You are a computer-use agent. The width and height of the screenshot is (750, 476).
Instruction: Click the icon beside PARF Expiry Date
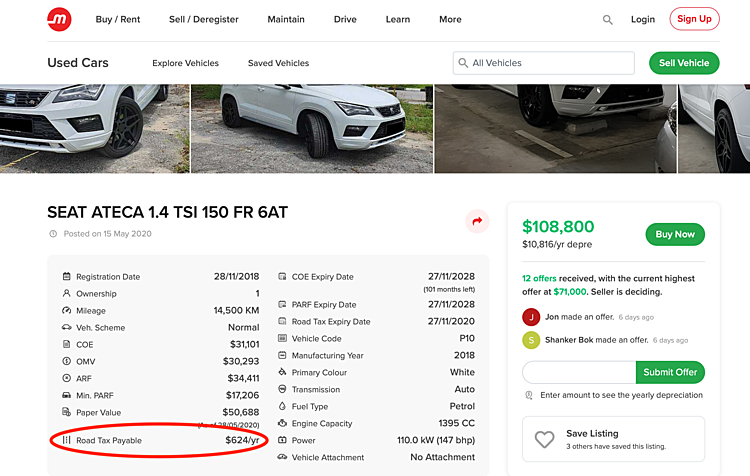tap(282, 304)
